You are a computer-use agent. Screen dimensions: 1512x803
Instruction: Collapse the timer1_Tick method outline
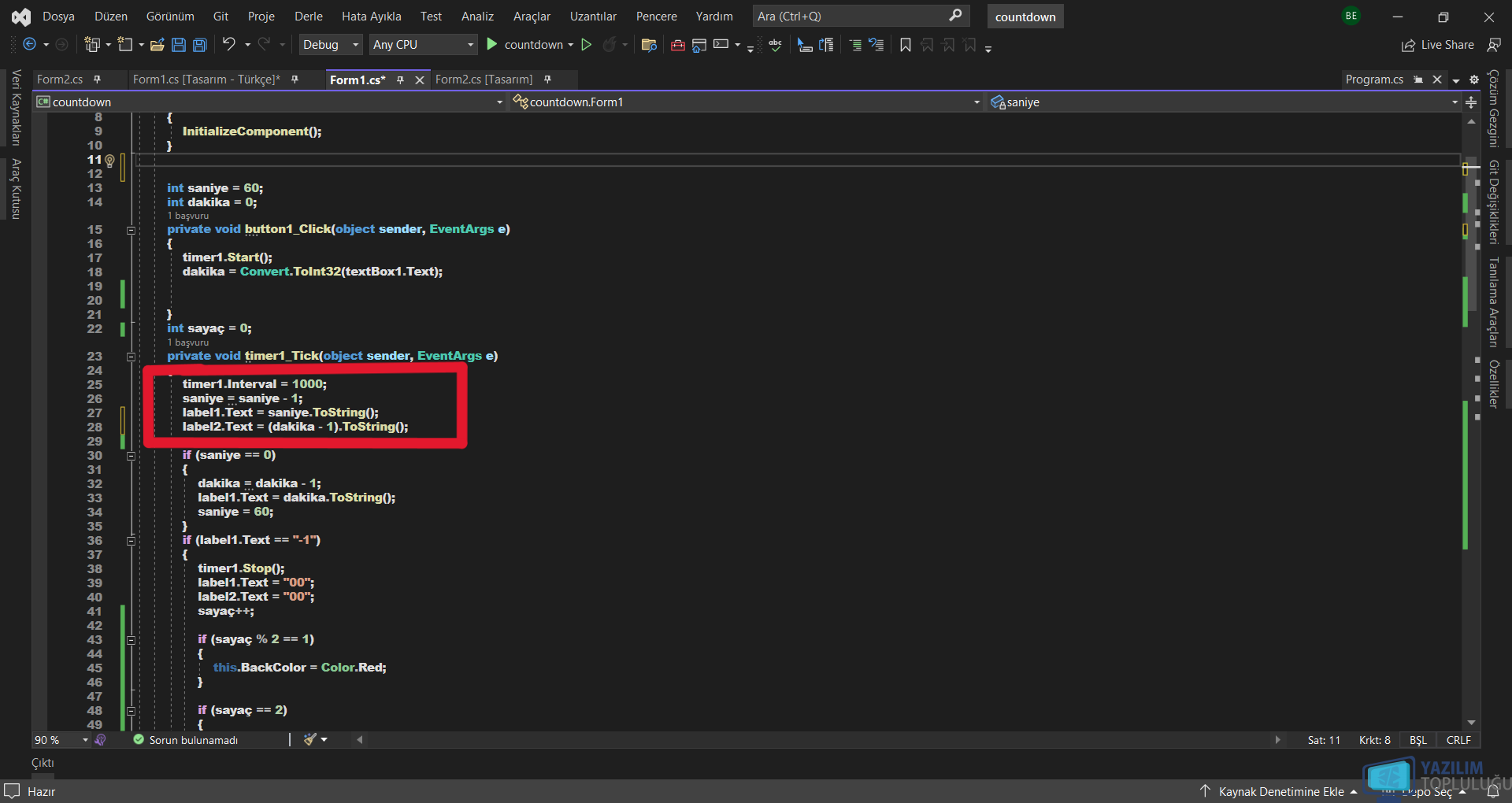click(131, 357)
